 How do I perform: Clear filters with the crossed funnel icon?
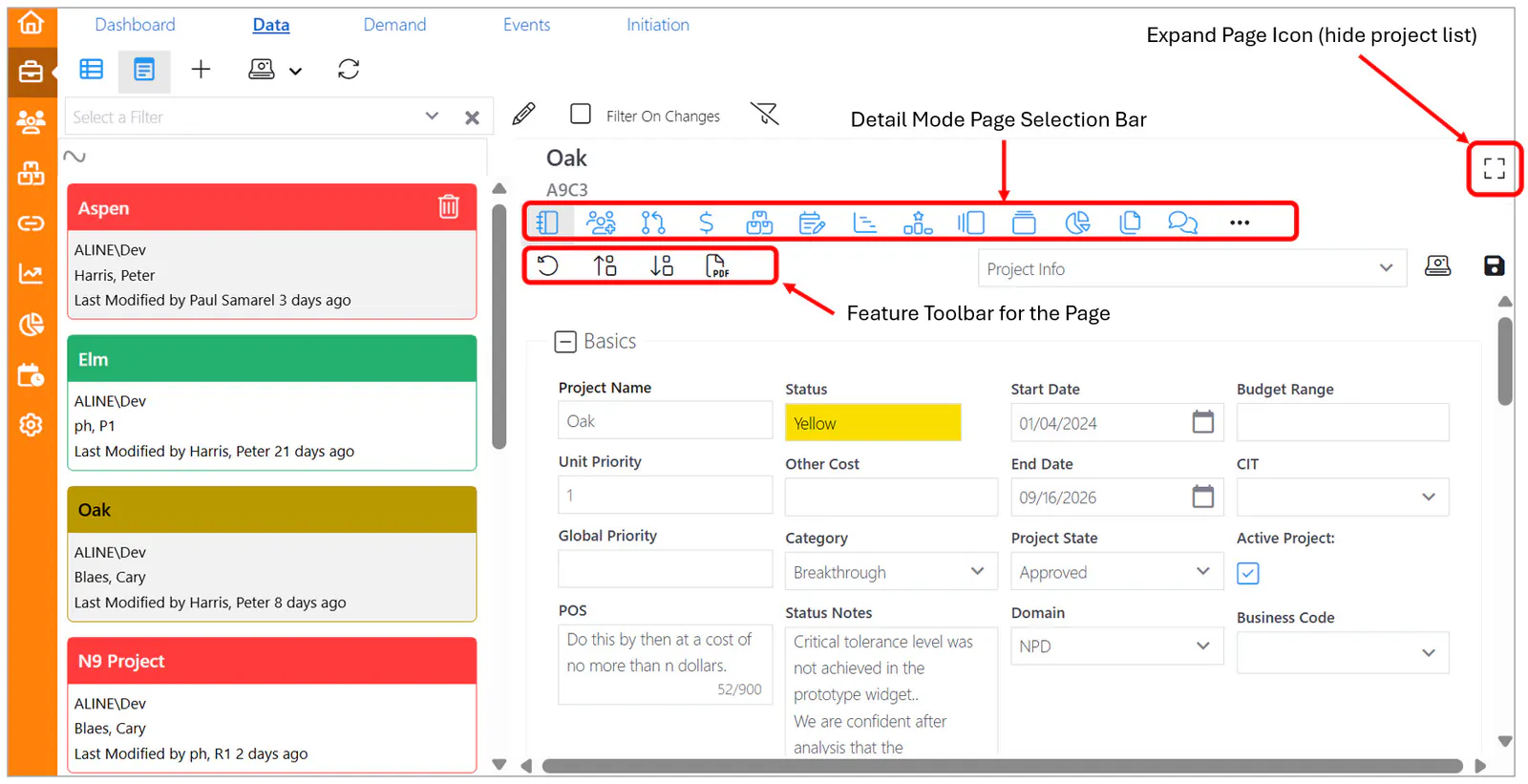(x=765, y=115)
